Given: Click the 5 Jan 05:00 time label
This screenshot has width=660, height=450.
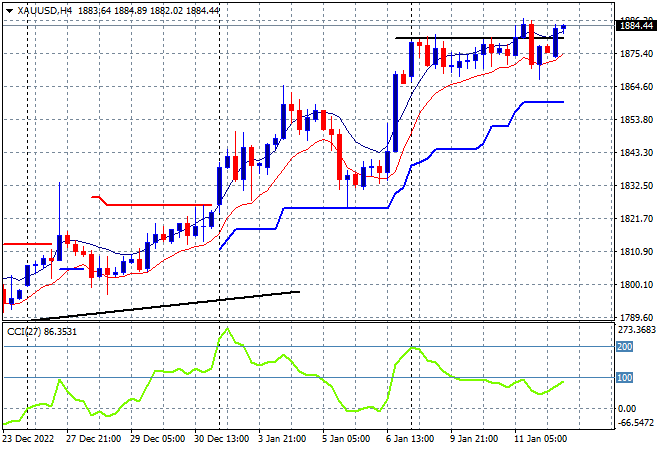Looking at the screenshot, I should point(346,439).
